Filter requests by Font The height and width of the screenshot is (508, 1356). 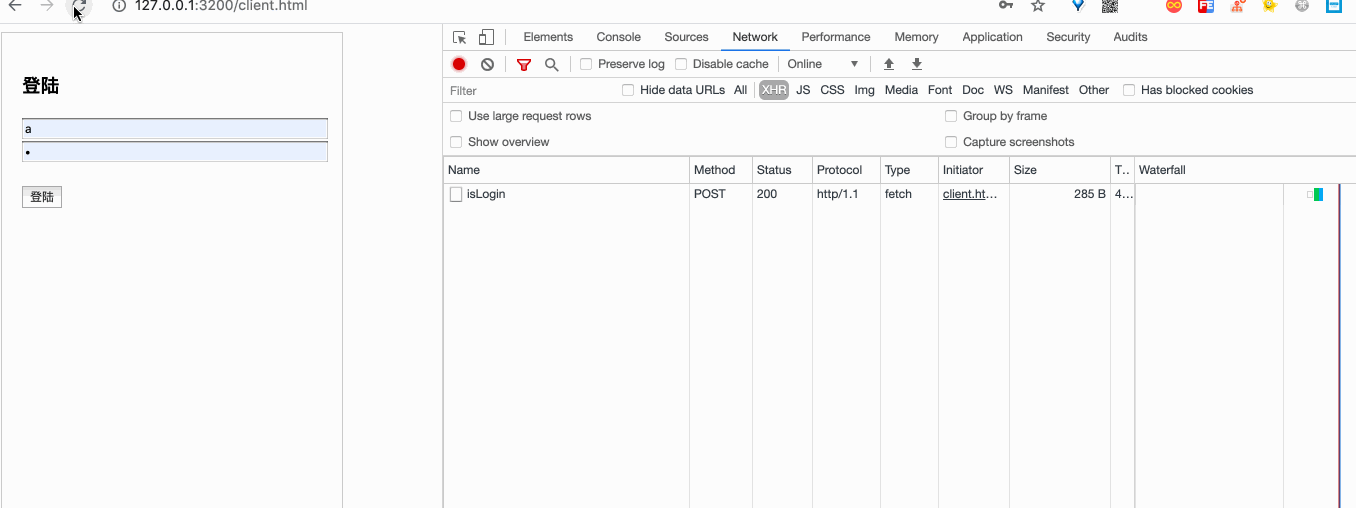pyautogui.click(x=940, y=90)
